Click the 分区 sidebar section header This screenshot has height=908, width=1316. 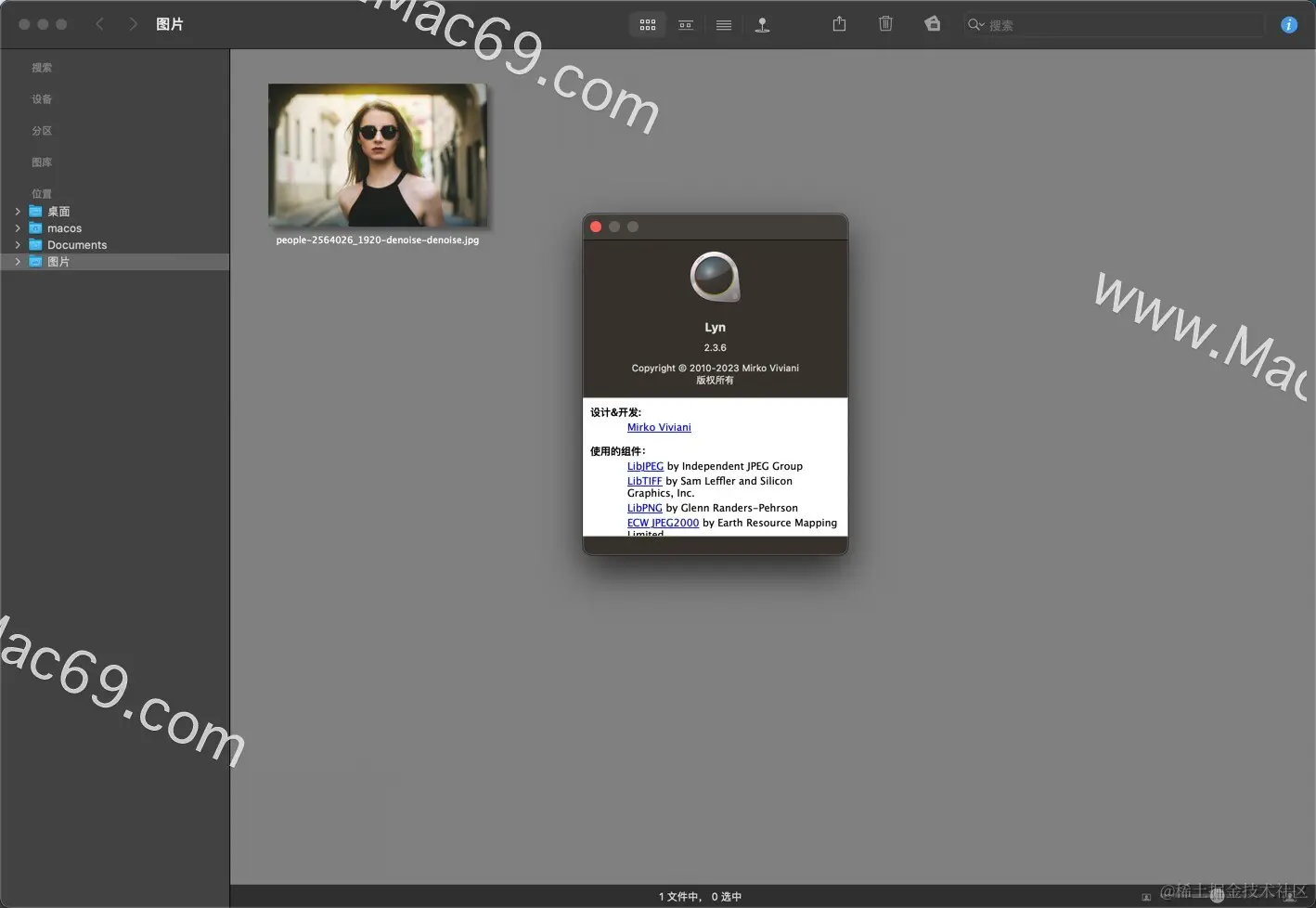coord(42,131)
